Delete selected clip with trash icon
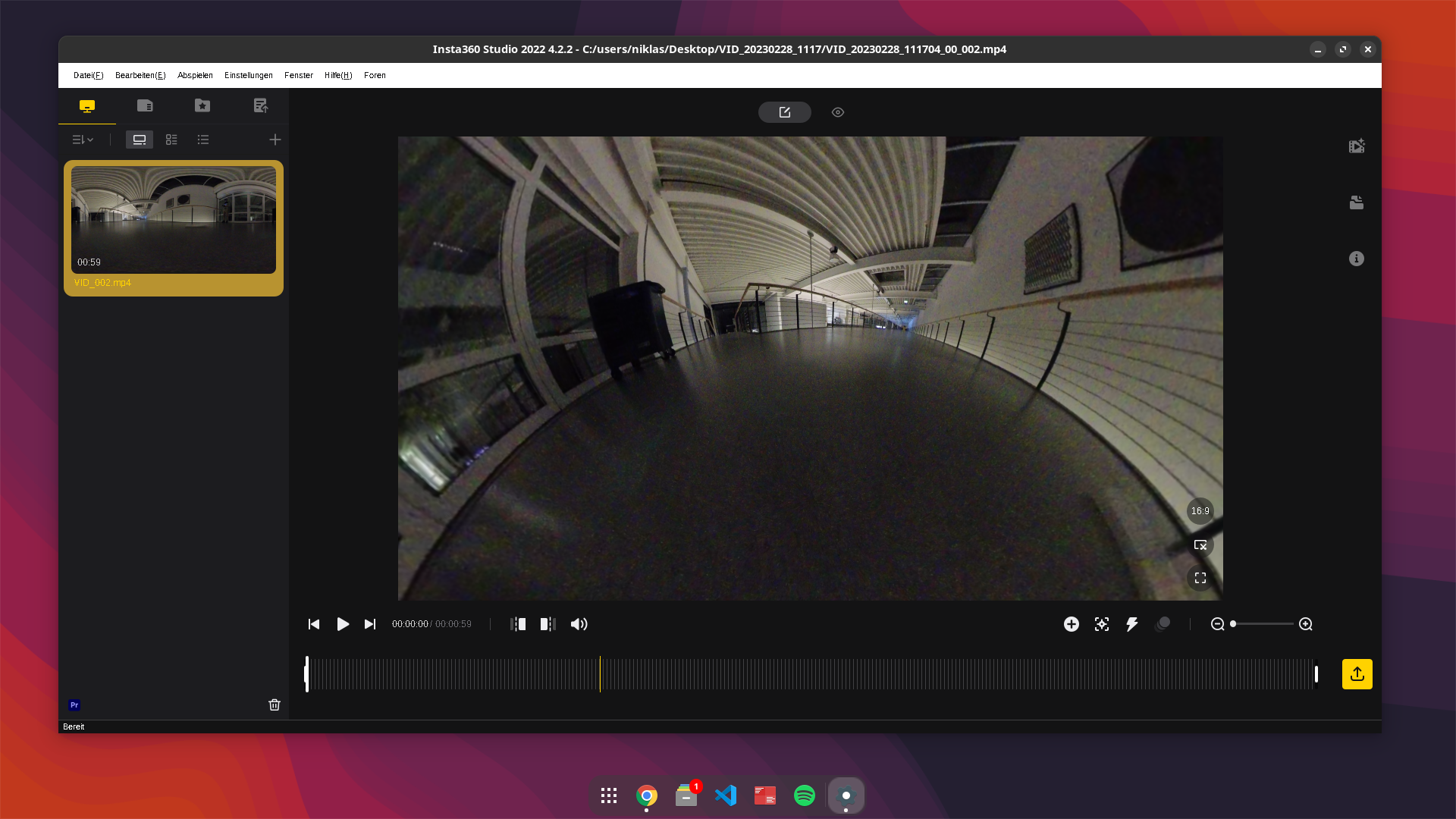The image size is (1456, 819). (x=274, y=704)
